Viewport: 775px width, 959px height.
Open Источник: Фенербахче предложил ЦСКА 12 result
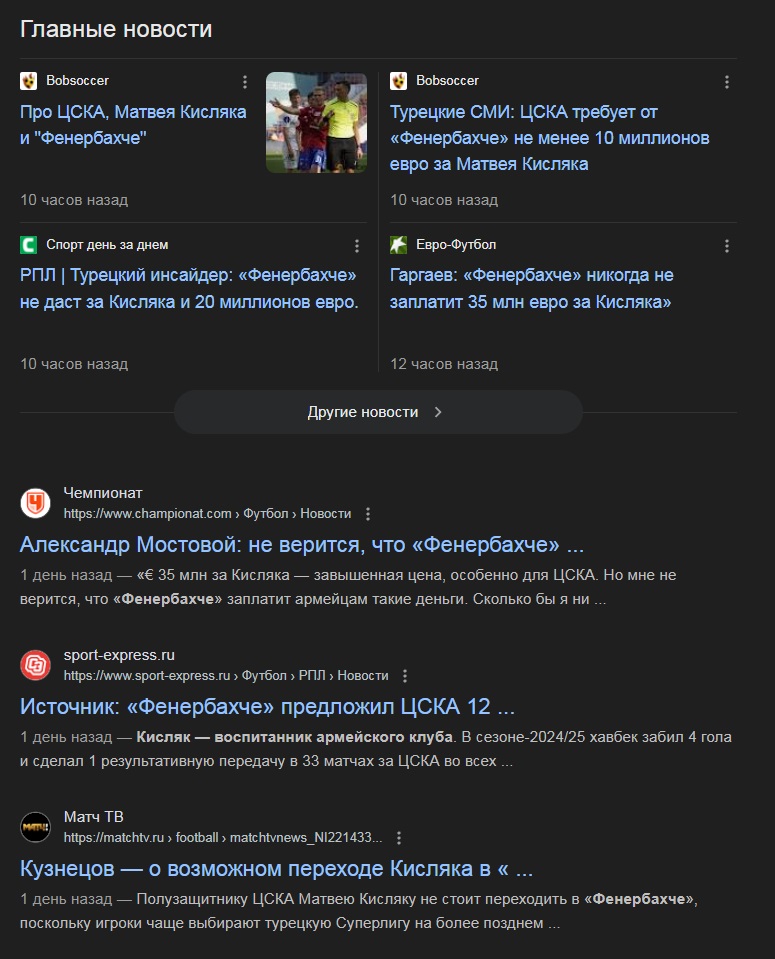pyautogui.click(x=267, y=706)
